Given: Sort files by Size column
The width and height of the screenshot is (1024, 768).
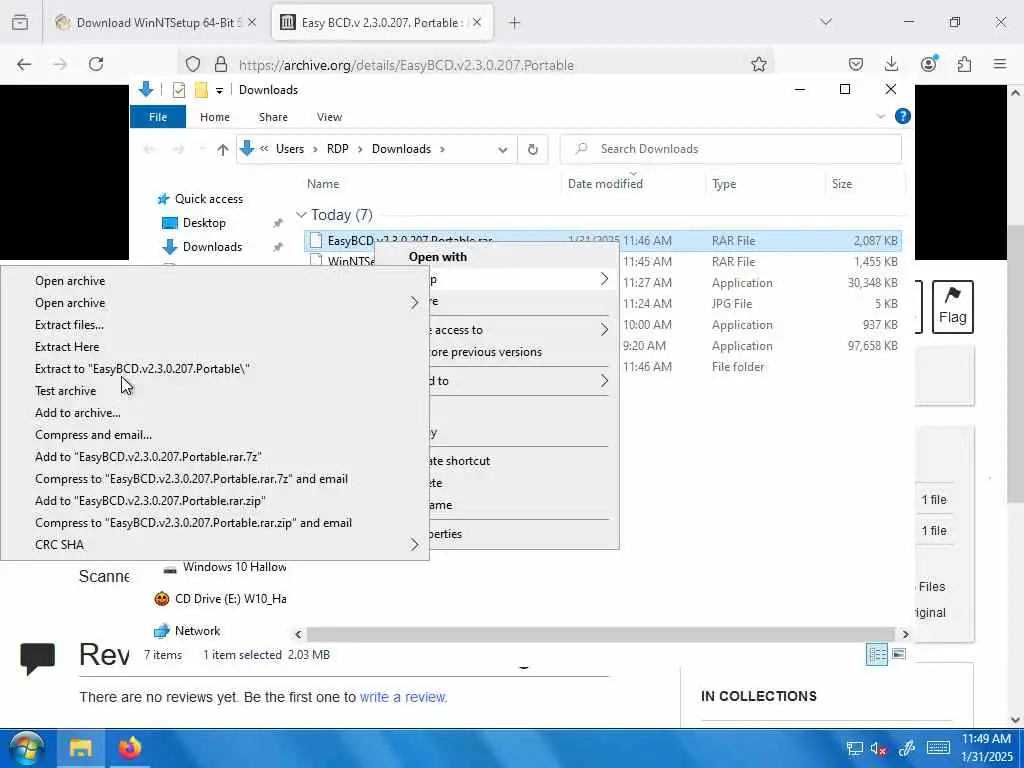Looking at the screenshot, I should pos(842,184).
